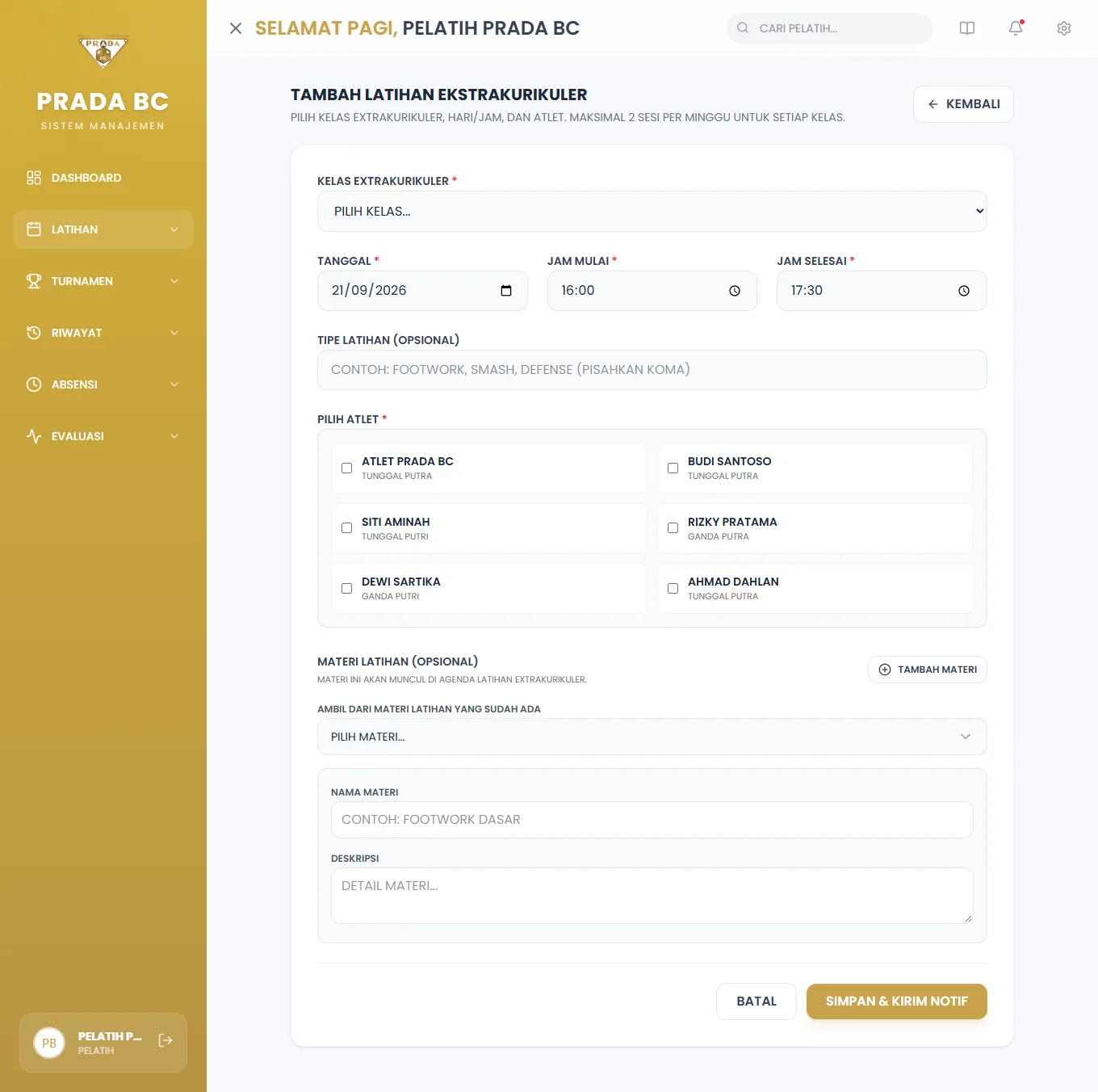The width and height of the screenshot is (1098, 1092).
Task: Tick the Siti Aminah checkbox
Action: tap(346, 528)
